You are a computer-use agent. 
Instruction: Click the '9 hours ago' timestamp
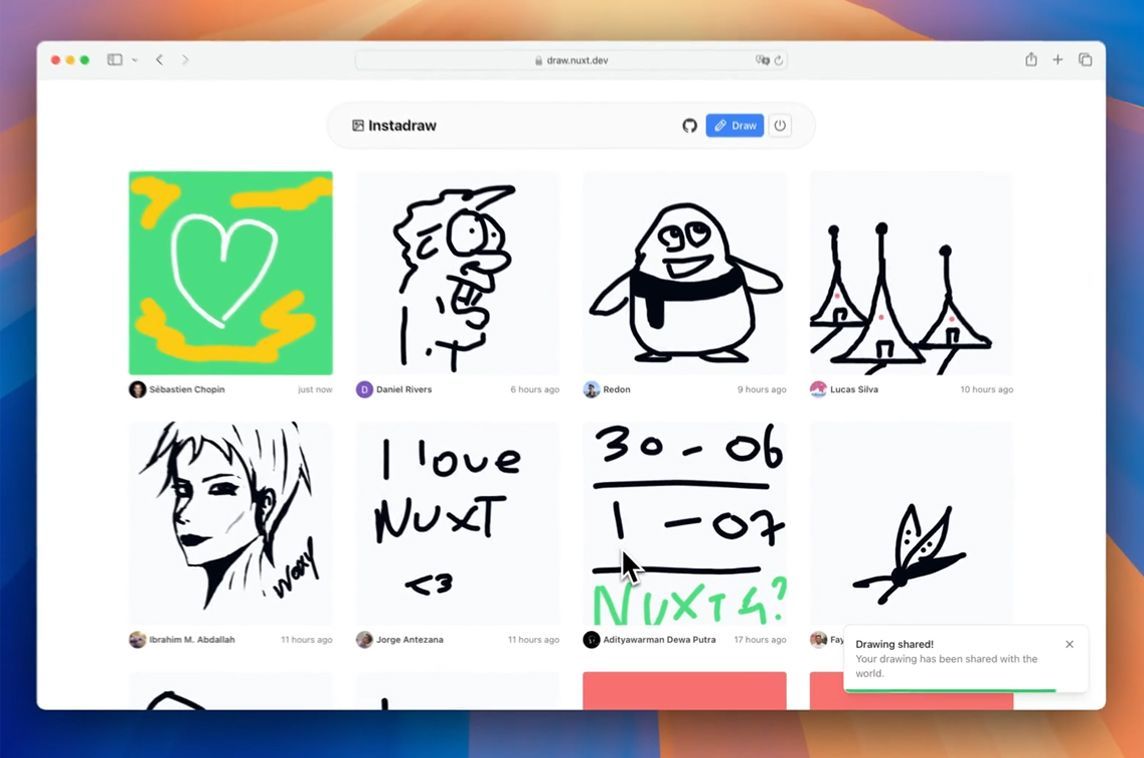tap(762, 390)
